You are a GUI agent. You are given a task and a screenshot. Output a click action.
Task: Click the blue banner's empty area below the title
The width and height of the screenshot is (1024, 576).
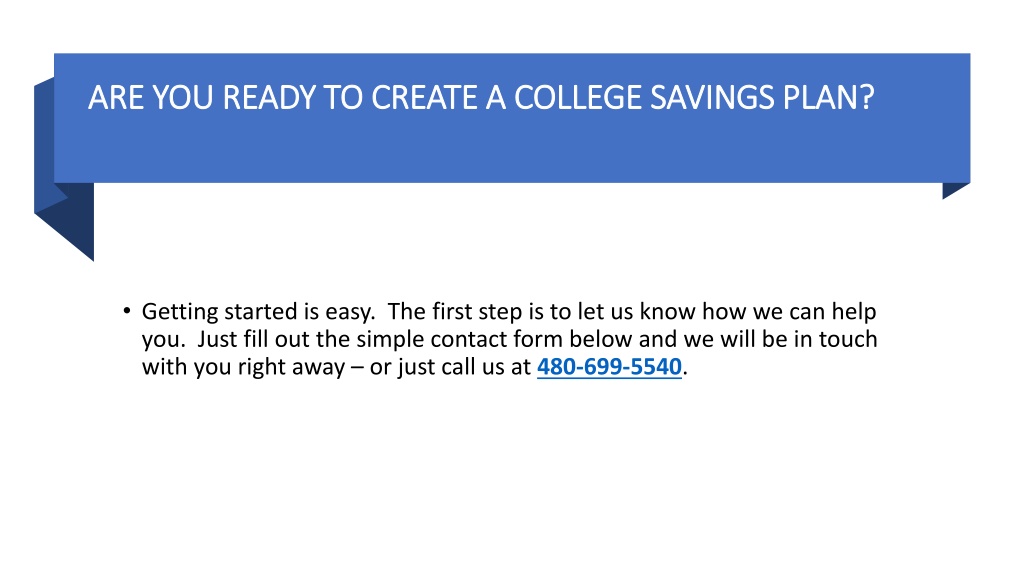pos(512,152)
